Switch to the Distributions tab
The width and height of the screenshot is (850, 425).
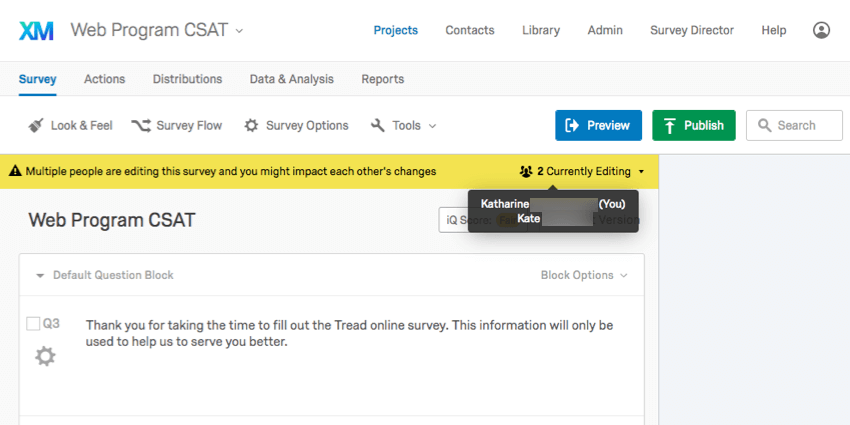(188, 79)
